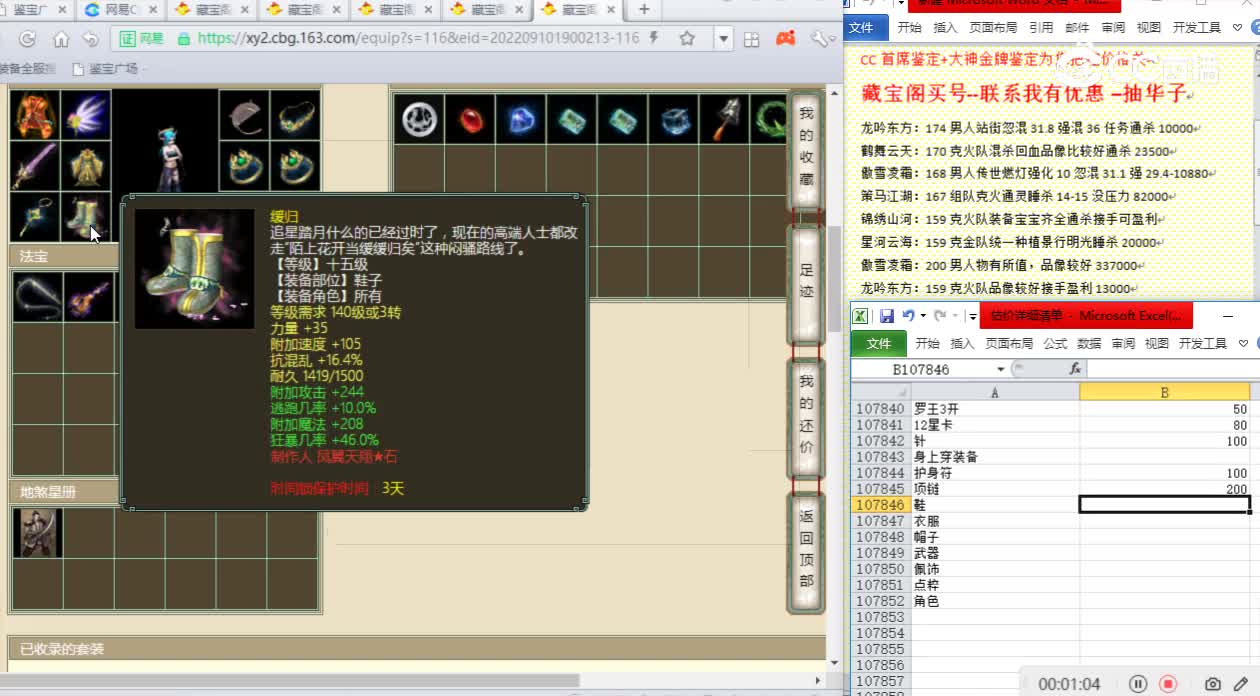
Task: Open a new browser tab
Action: (644, 10)
